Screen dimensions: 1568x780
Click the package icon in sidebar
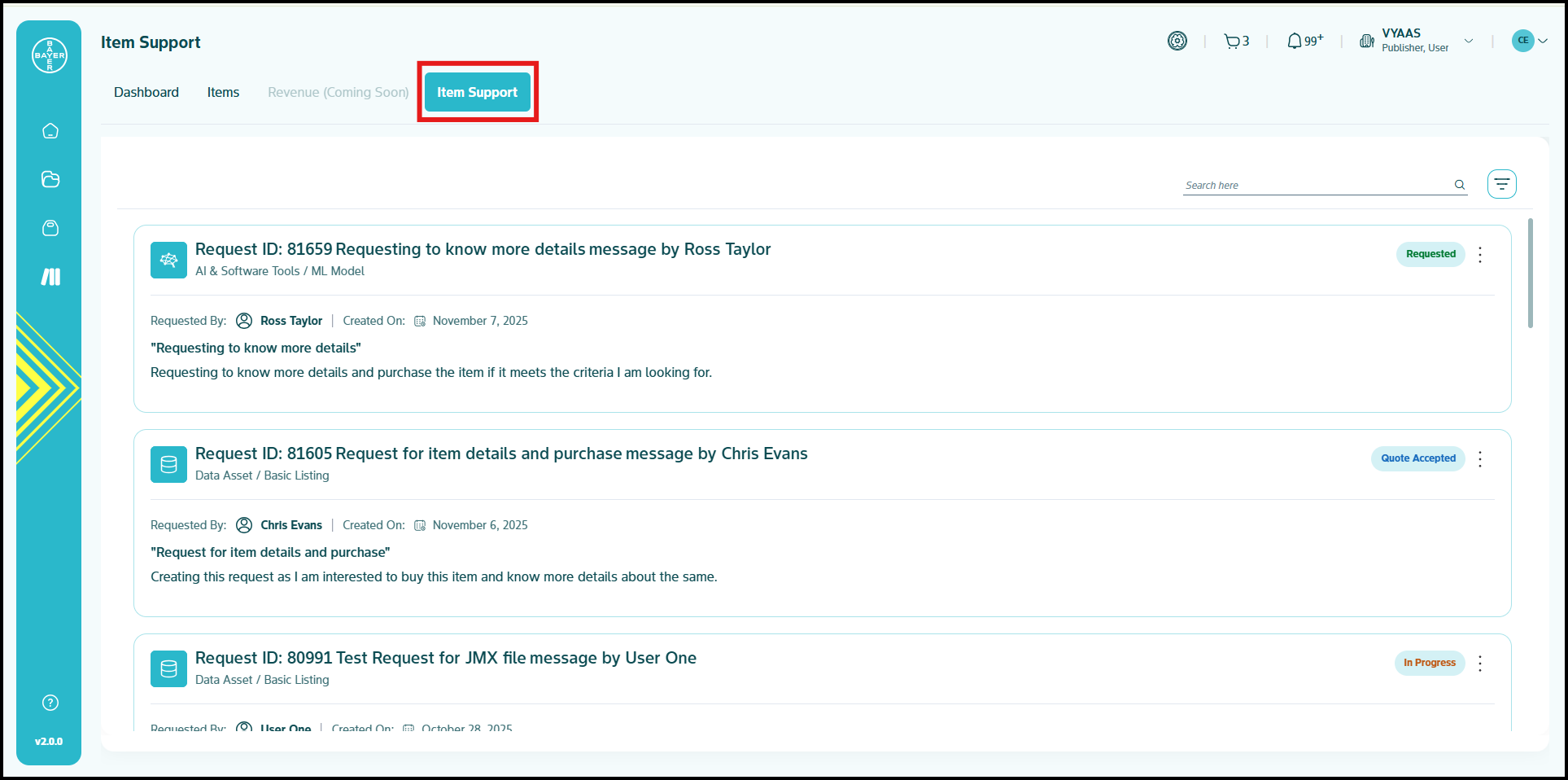click(x=50, y=228)
